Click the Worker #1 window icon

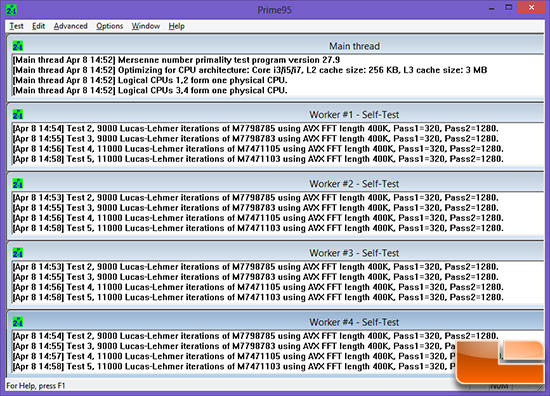pos(18,114)
